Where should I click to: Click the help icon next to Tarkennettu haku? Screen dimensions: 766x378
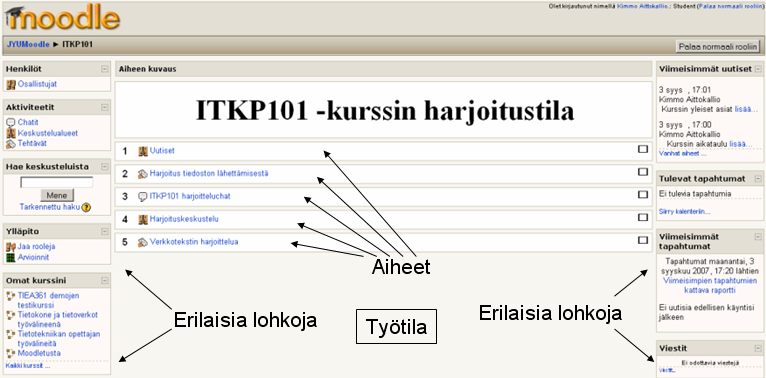86,207
